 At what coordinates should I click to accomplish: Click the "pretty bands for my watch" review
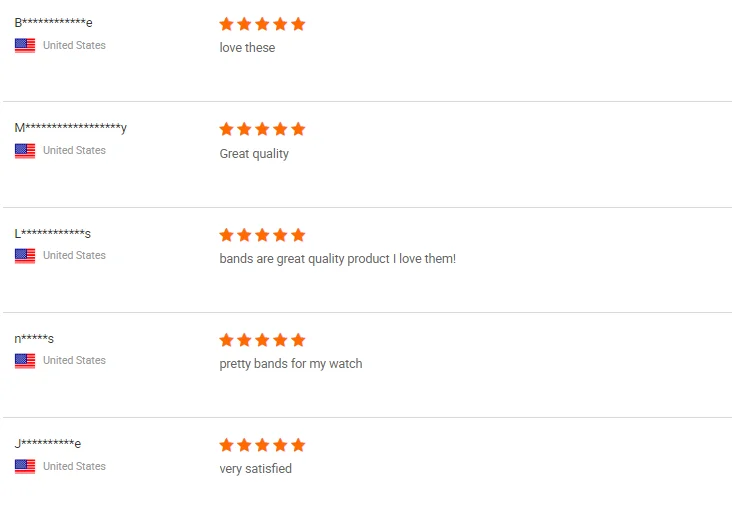[x=291, y=364]
